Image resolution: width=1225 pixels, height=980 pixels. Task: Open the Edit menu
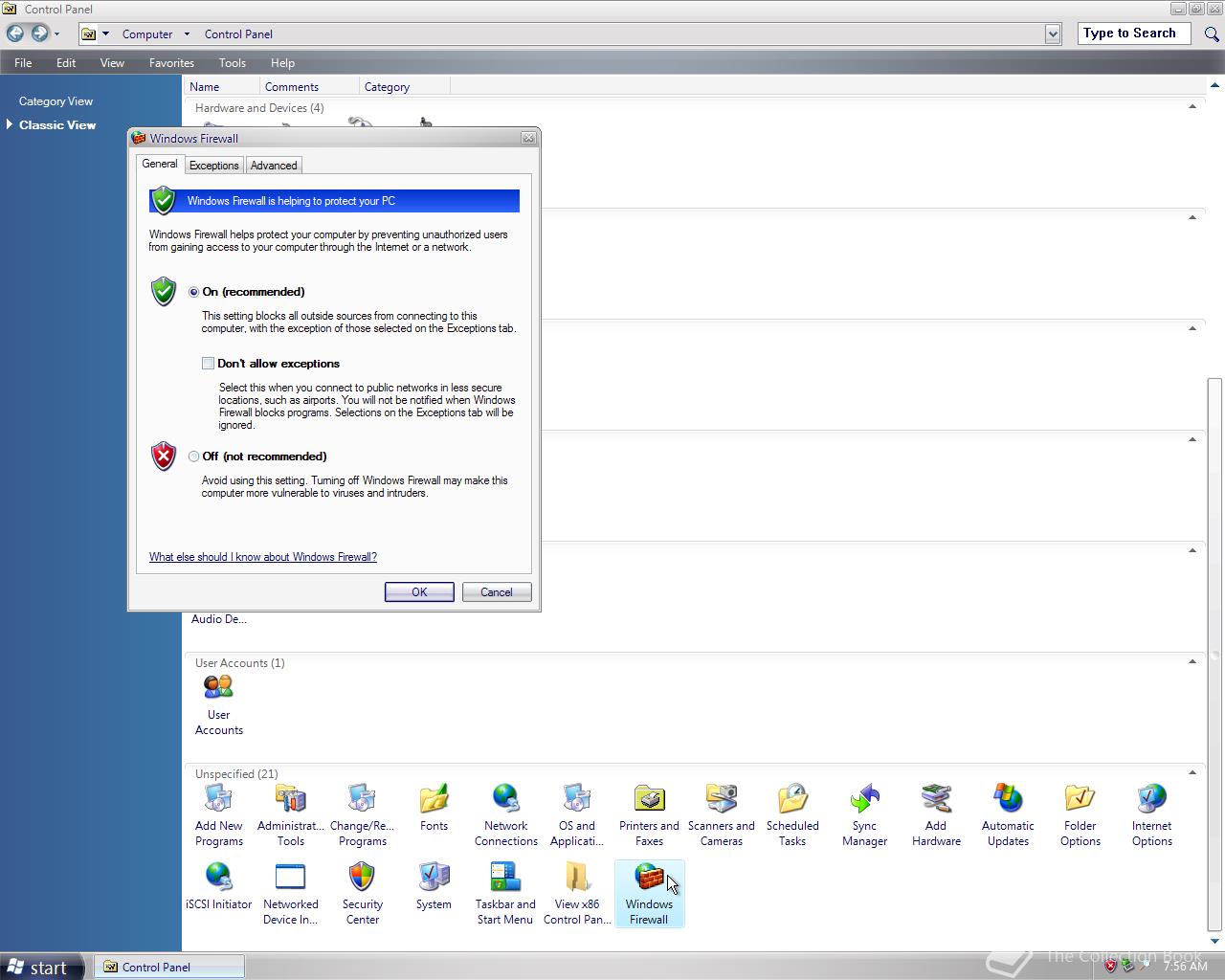tap(66, 63)
